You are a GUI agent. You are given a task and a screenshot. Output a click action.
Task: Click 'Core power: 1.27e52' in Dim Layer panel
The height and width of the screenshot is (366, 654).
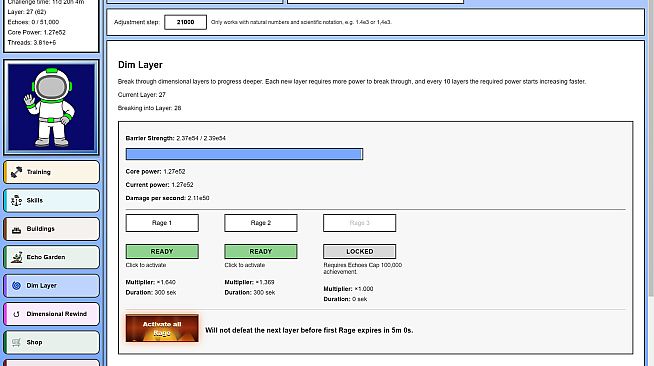point(156,171)
